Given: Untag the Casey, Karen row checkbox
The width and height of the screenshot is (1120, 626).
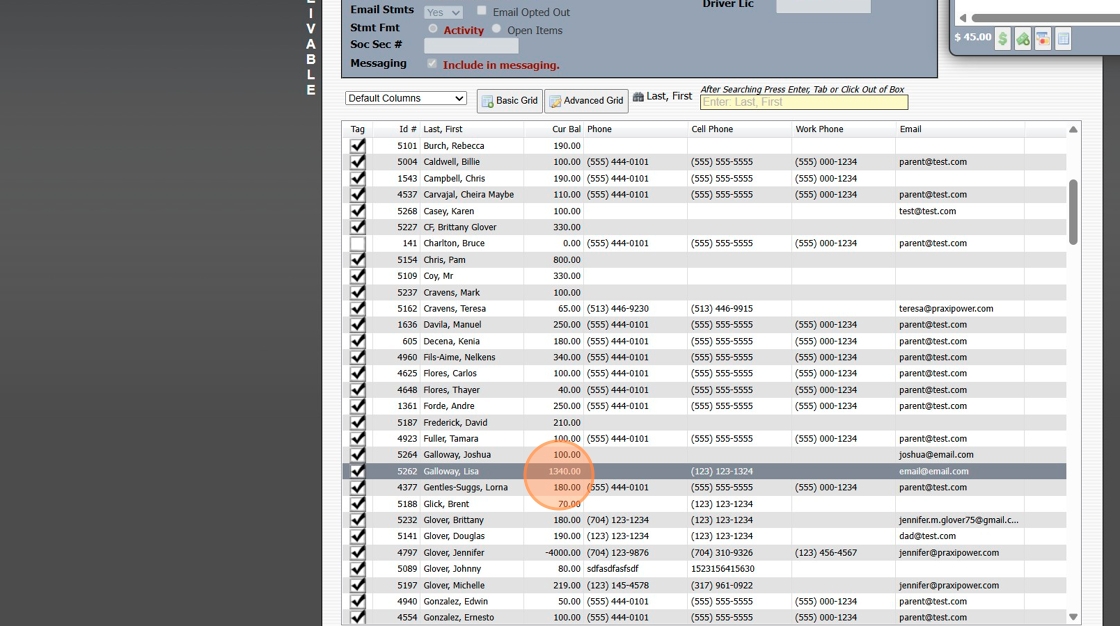Looking at the screenshot, I should (x=358, y=212).
